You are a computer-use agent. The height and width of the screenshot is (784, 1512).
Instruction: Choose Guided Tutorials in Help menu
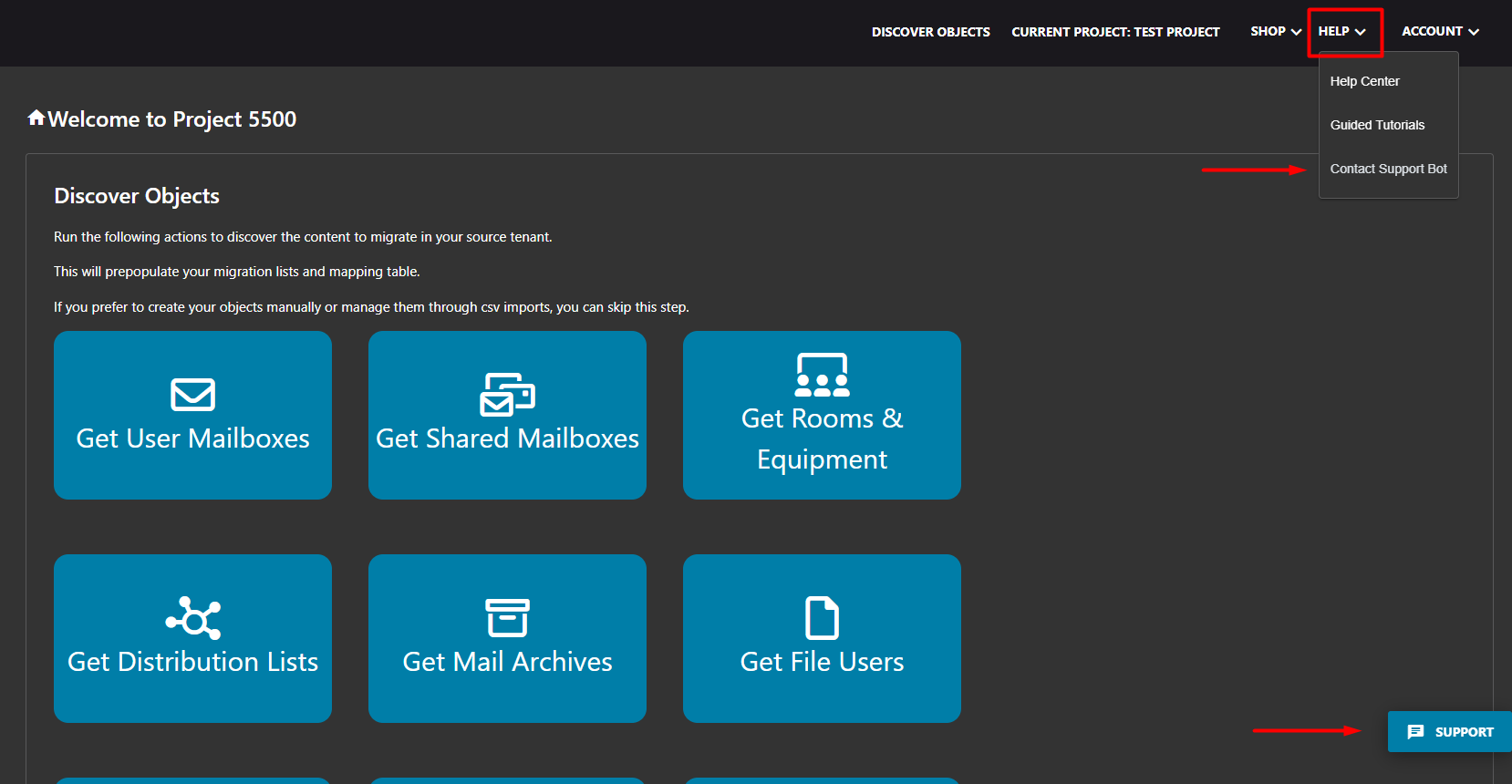[x=1377, y=125]
